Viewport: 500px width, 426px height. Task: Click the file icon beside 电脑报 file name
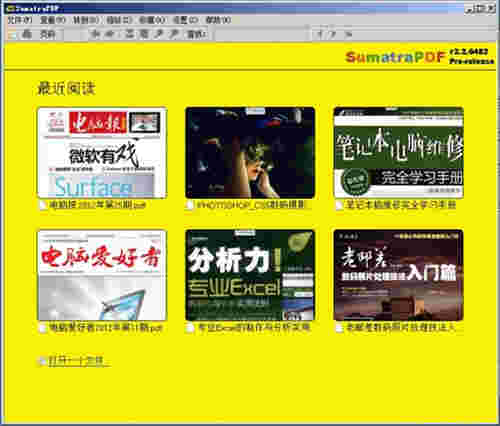point(43,205)
